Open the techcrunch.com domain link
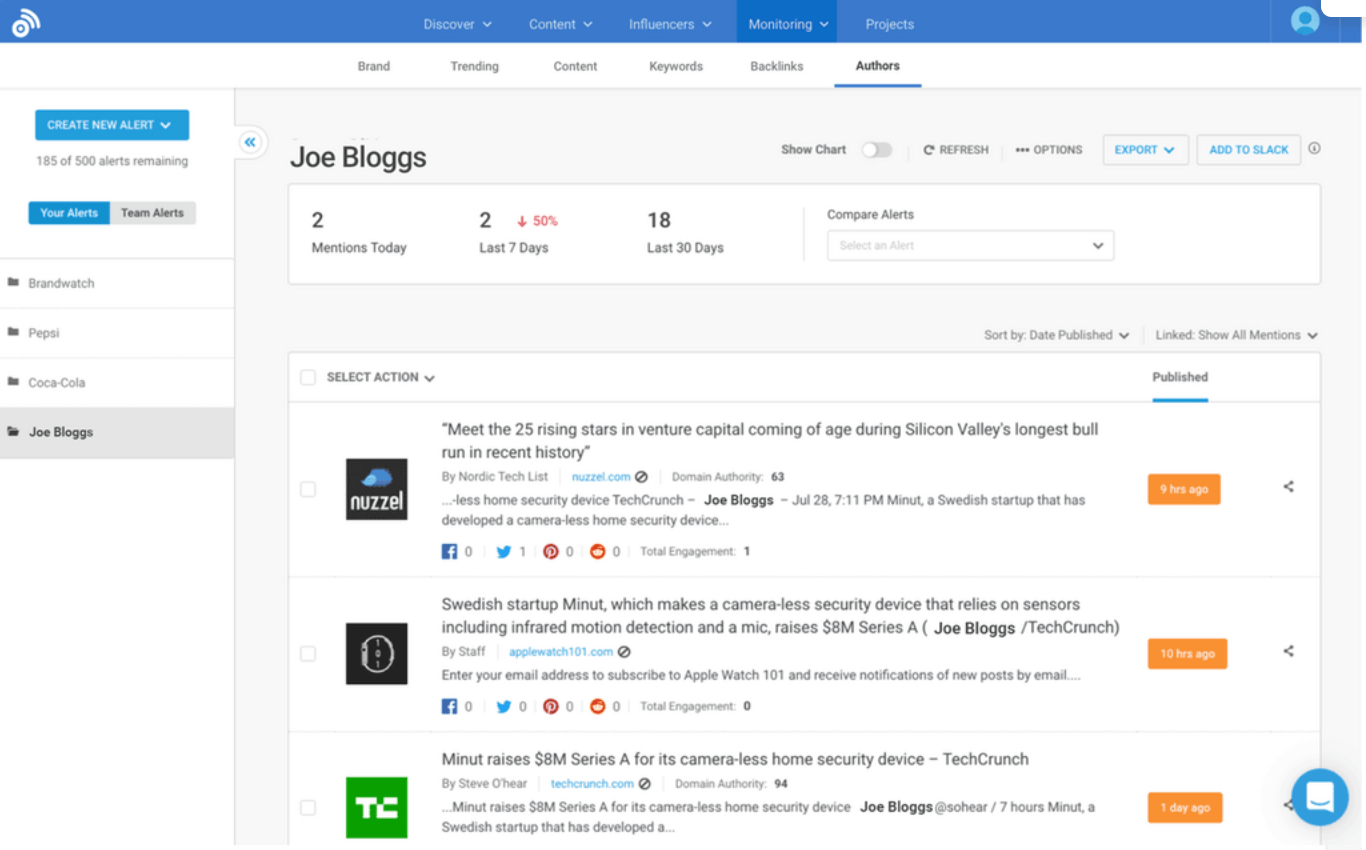 coord(592,784)
